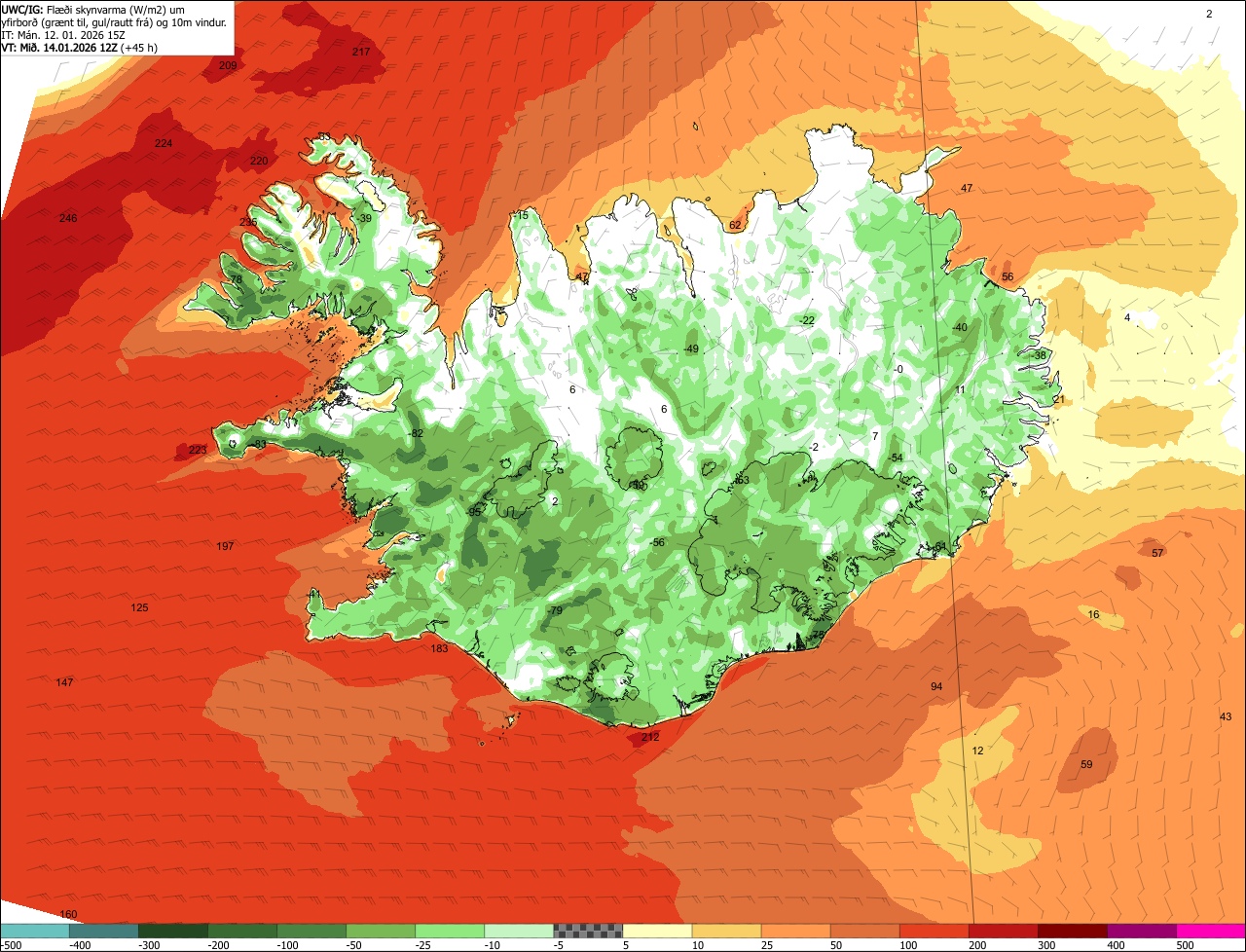This screenshot has height=952, width=1246.
Task: Click the value 11 in eastern Iceland
Action: click(x=960, y=389)
